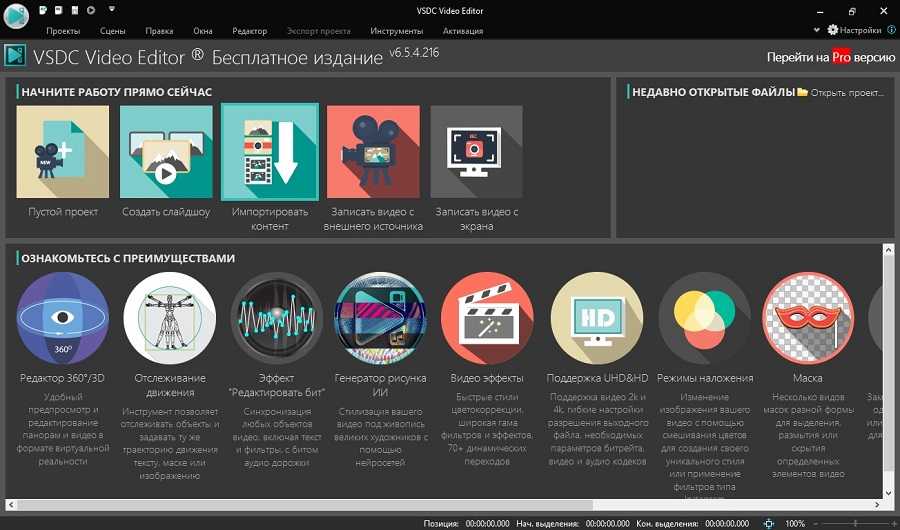This screenshot has width=900, height=530.
Task: Click the Empty project (Пустой проект) icon
Action: point(63,152)
